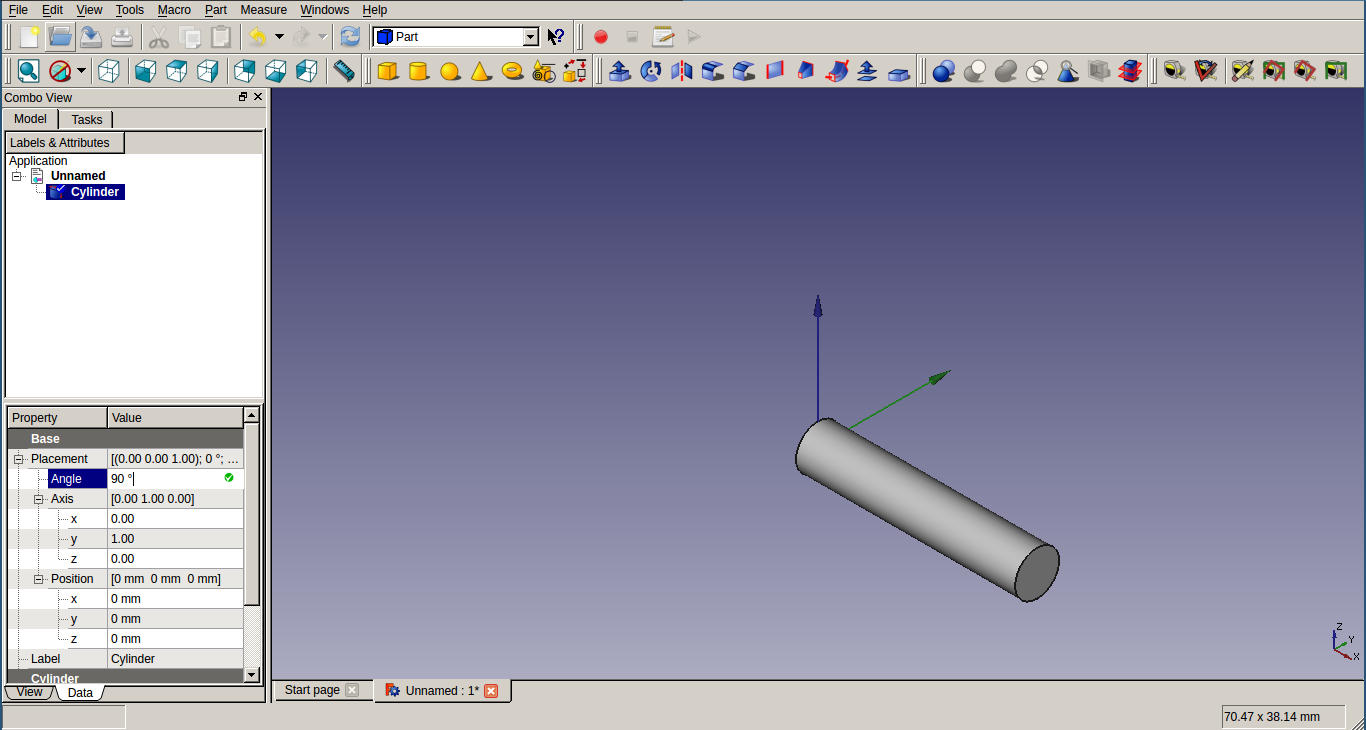This screenshot has height=730, width=1366.
Task: Click the draw style no-entry icon
Action: coord(60,71)
